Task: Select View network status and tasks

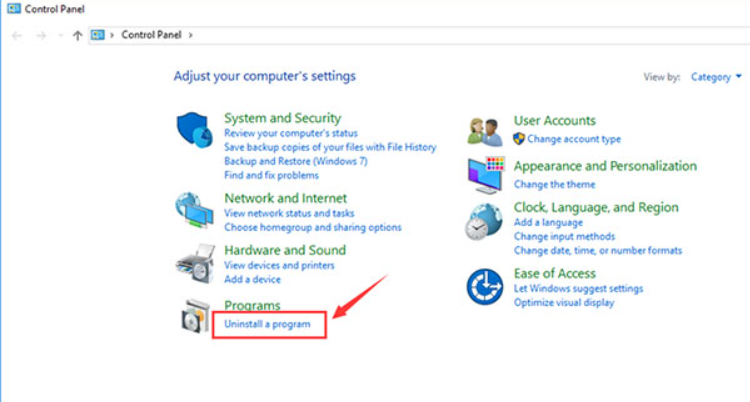Action: pyautogui.click(x=289, y=213)
